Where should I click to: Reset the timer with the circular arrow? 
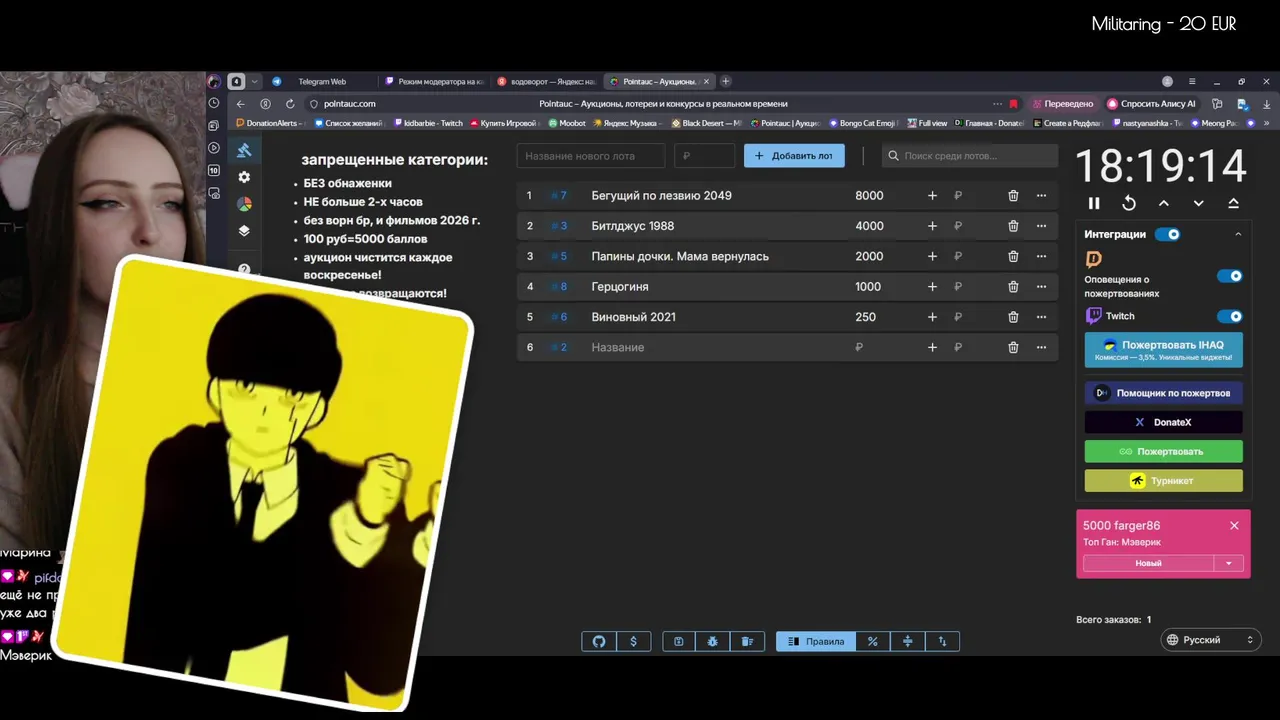pyautogui.click(x=1129, y=203)
